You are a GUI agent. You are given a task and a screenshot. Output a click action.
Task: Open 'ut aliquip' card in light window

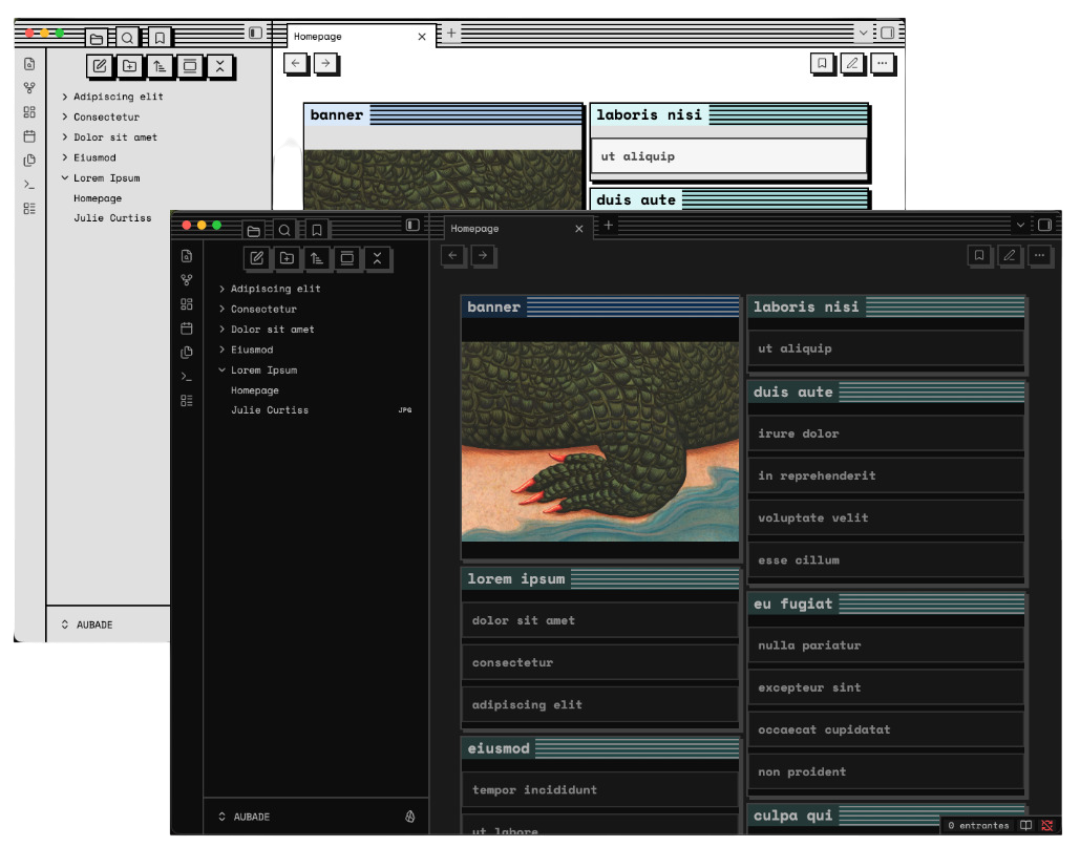click(729, 156)
